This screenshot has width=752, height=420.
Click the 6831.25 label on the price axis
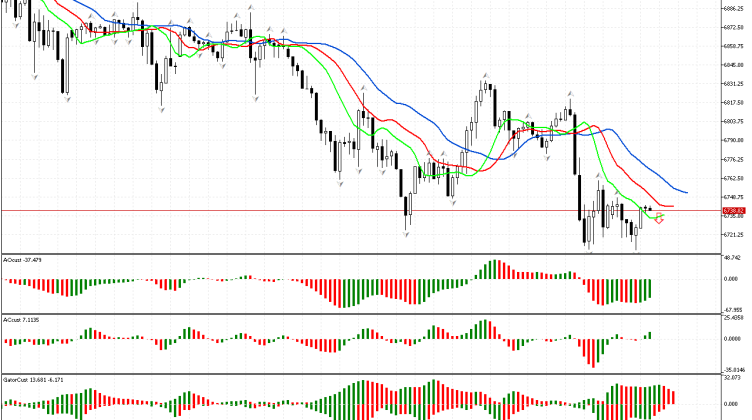(734, 84)
